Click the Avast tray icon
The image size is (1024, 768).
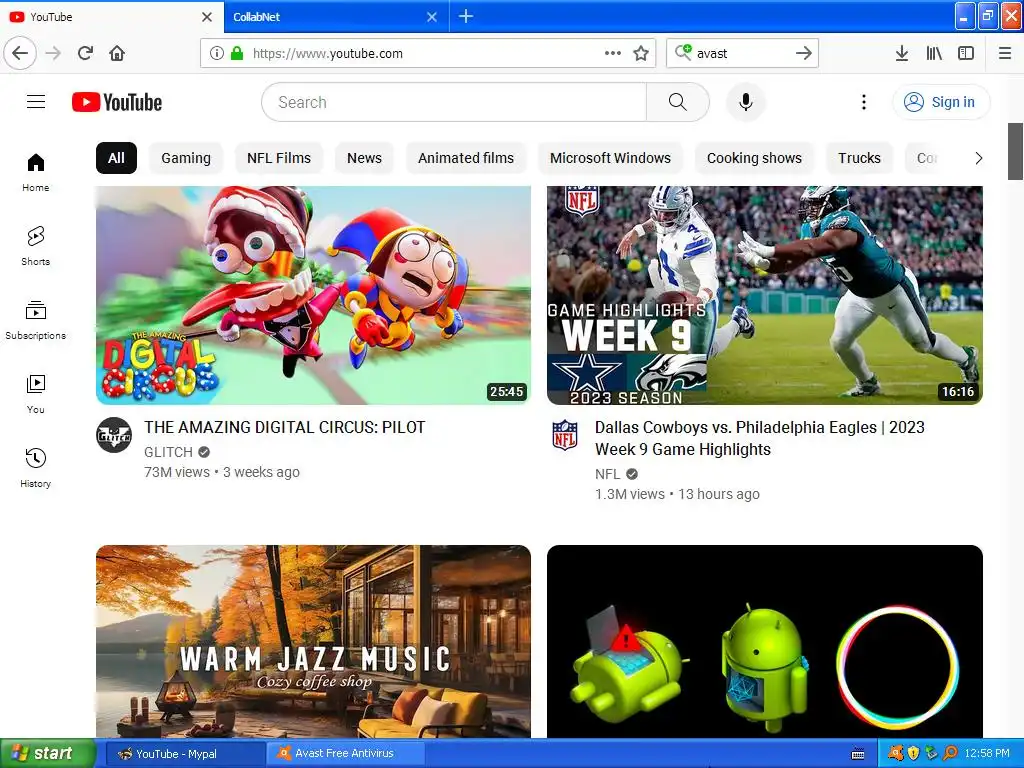pos(896,753)
